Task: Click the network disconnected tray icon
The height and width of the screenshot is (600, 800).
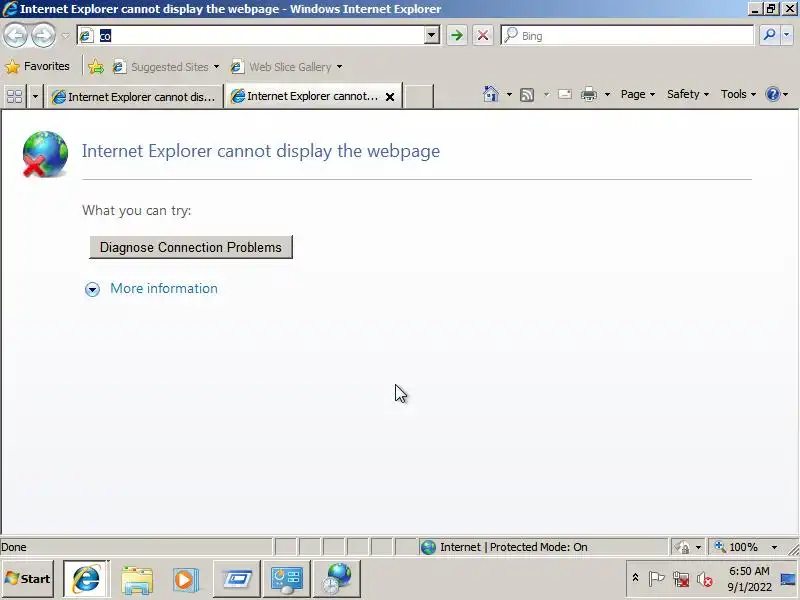Action: [x=681, y=579]
